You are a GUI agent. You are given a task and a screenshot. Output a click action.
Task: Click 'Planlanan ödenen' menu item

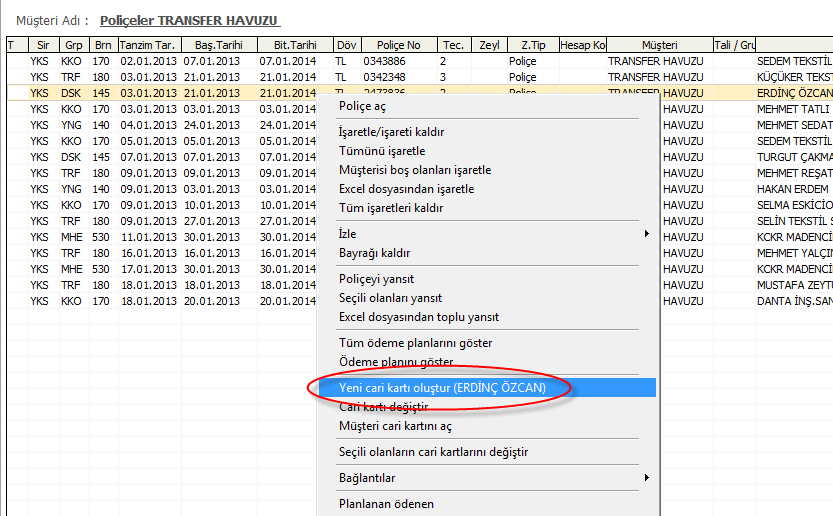point(386,504)
